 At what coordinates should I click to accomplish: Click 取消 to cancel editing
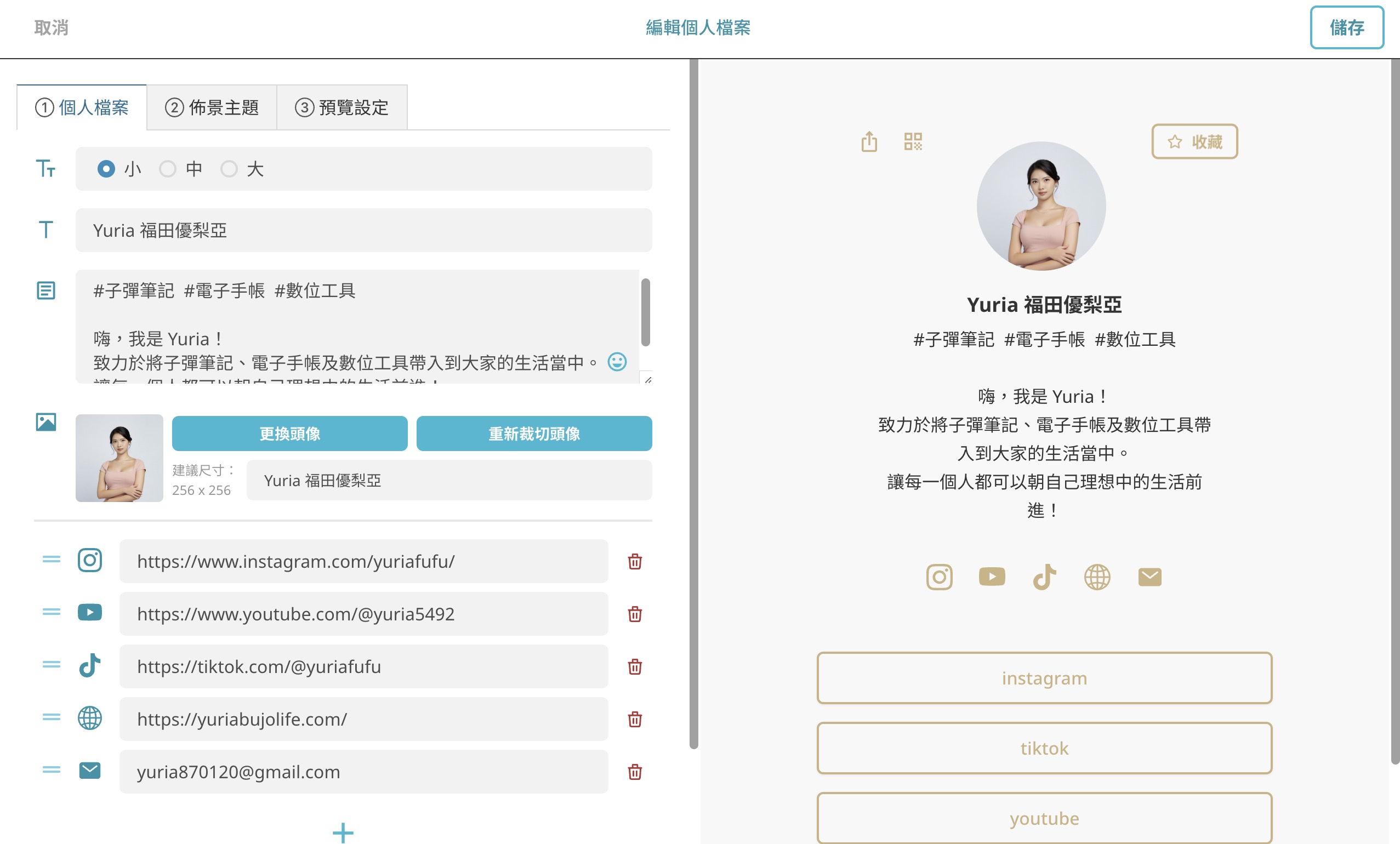click(x=51, y=27)
